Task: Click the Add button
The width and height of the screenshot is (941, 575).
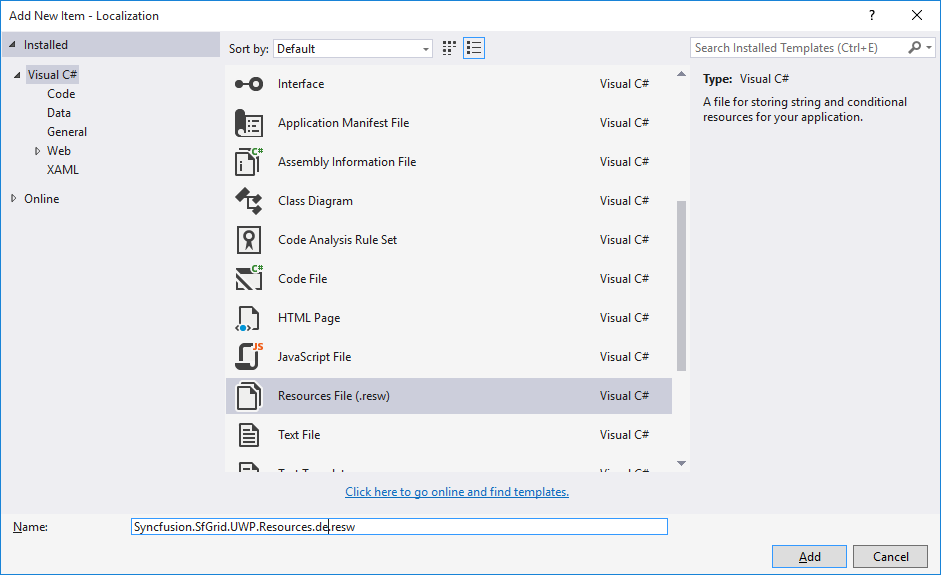Action: (809, 556)
